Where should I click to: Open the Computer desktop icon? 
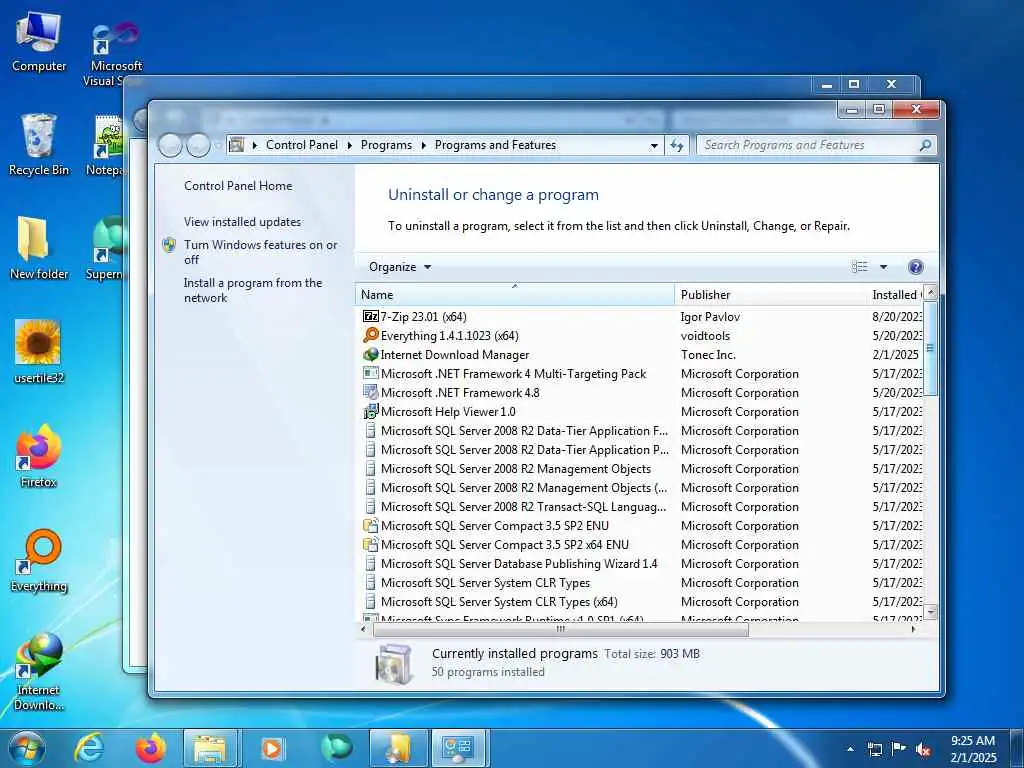click(39, 40)
